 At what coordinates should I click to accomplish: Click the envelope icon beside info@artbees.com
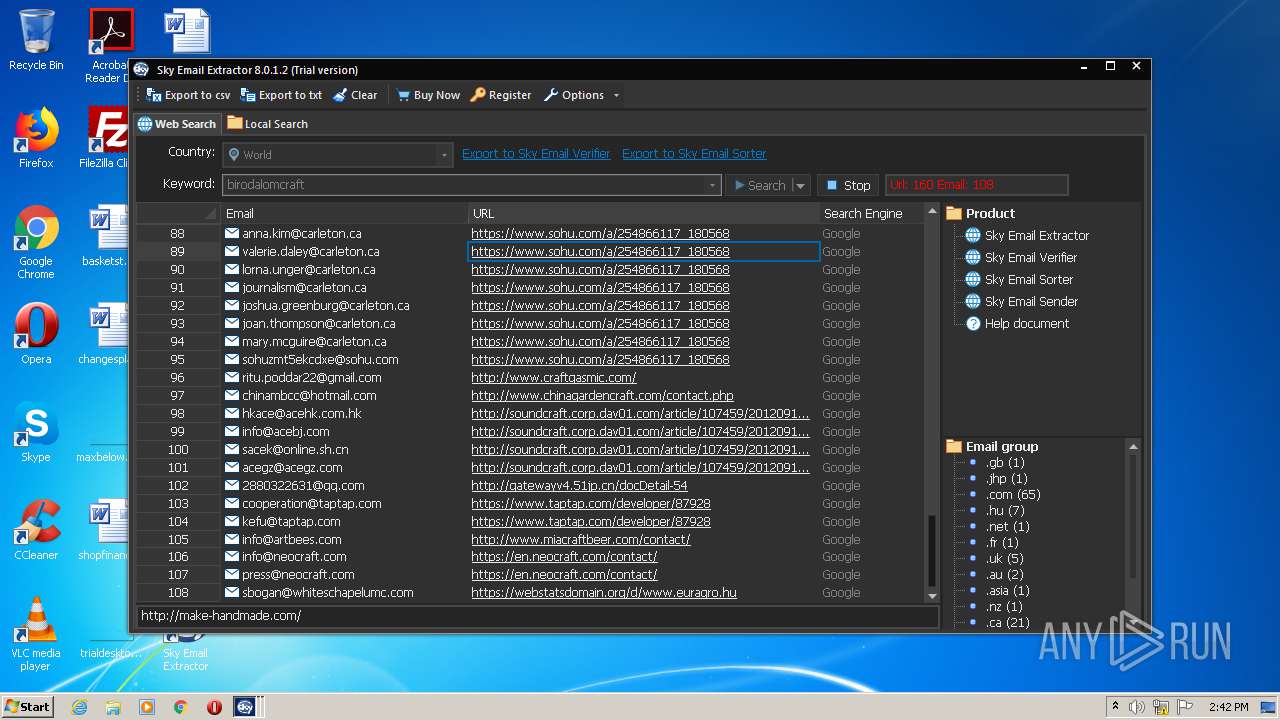[232, 540]
